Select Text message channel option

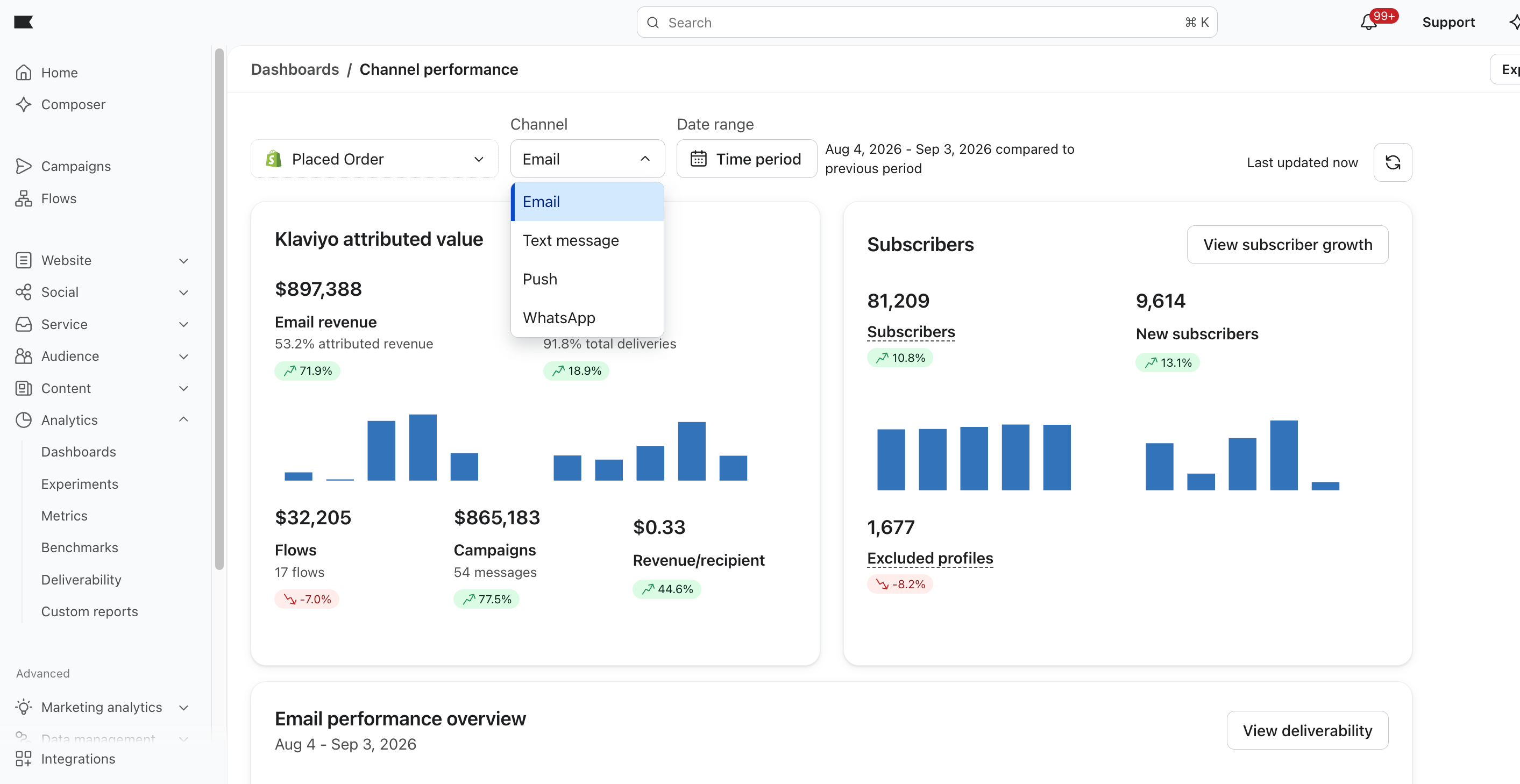coord(587,241)
